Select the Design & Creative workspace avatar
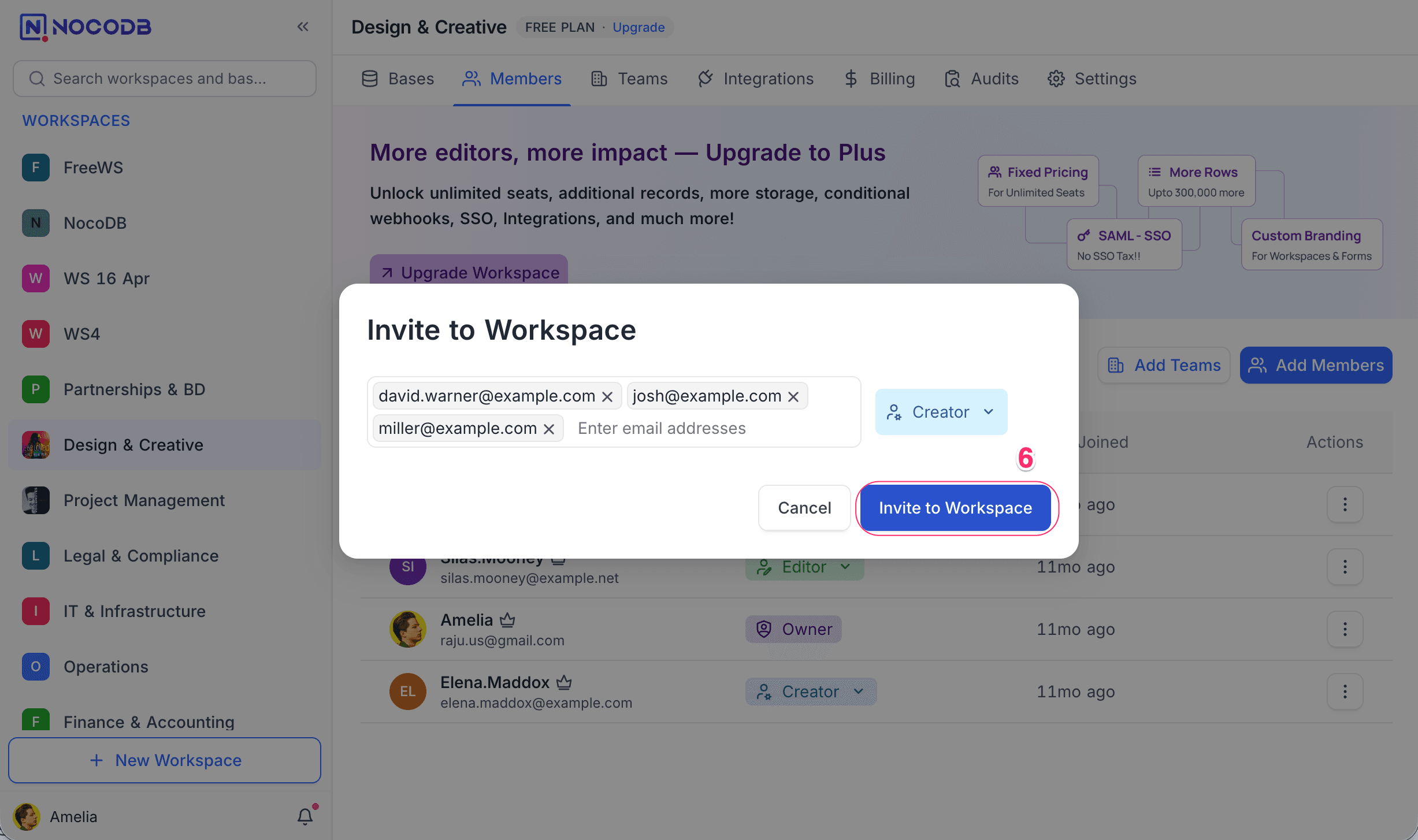 click(x=36, y=445)
